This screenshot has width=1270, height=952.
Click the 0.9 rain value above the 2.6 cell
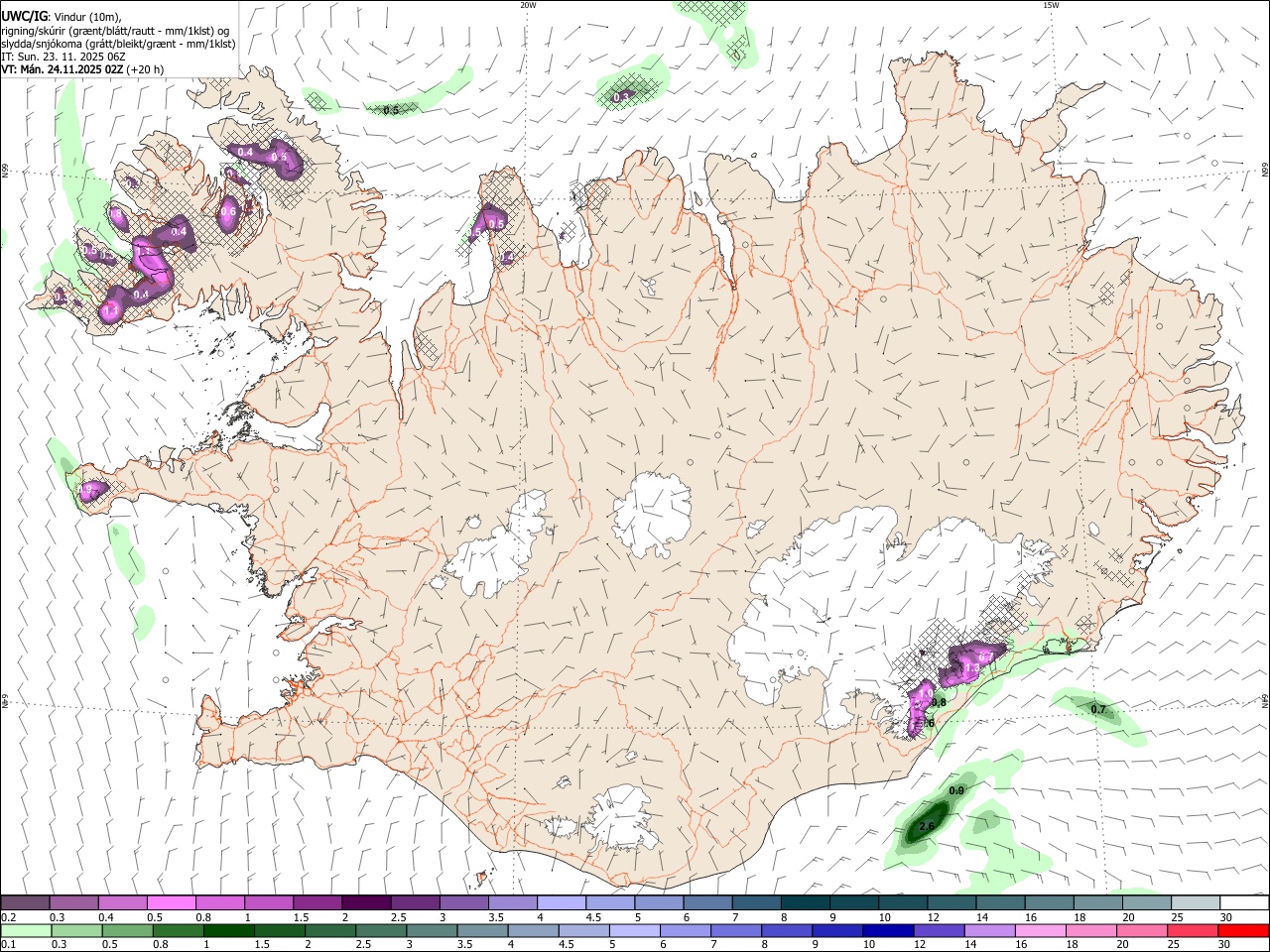click(x=956, y=790)
